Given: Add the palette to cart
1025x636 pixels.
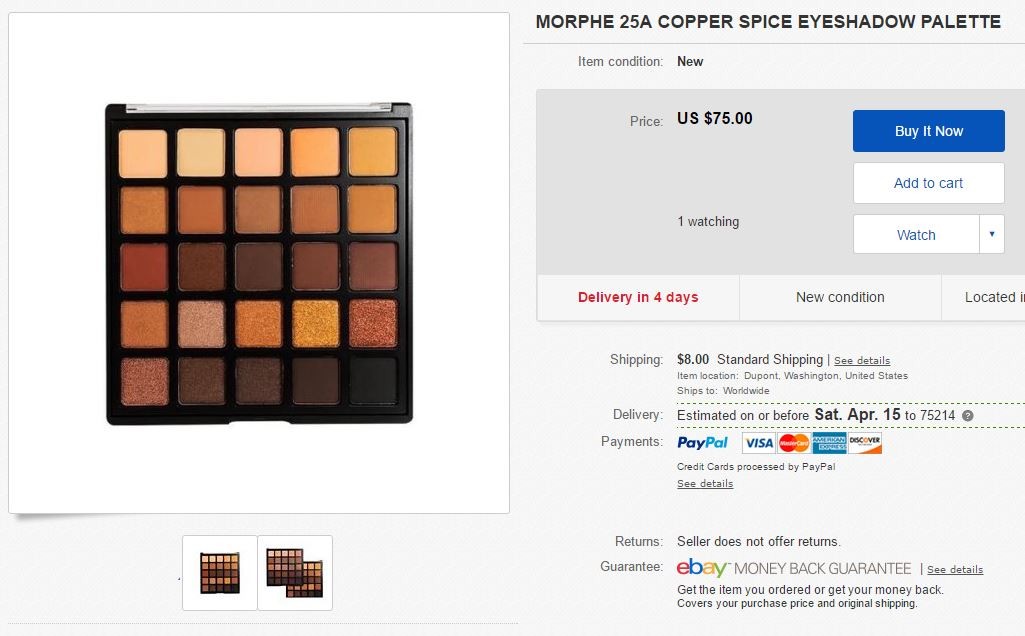Looking at the screenshot, I should point(928,183).
